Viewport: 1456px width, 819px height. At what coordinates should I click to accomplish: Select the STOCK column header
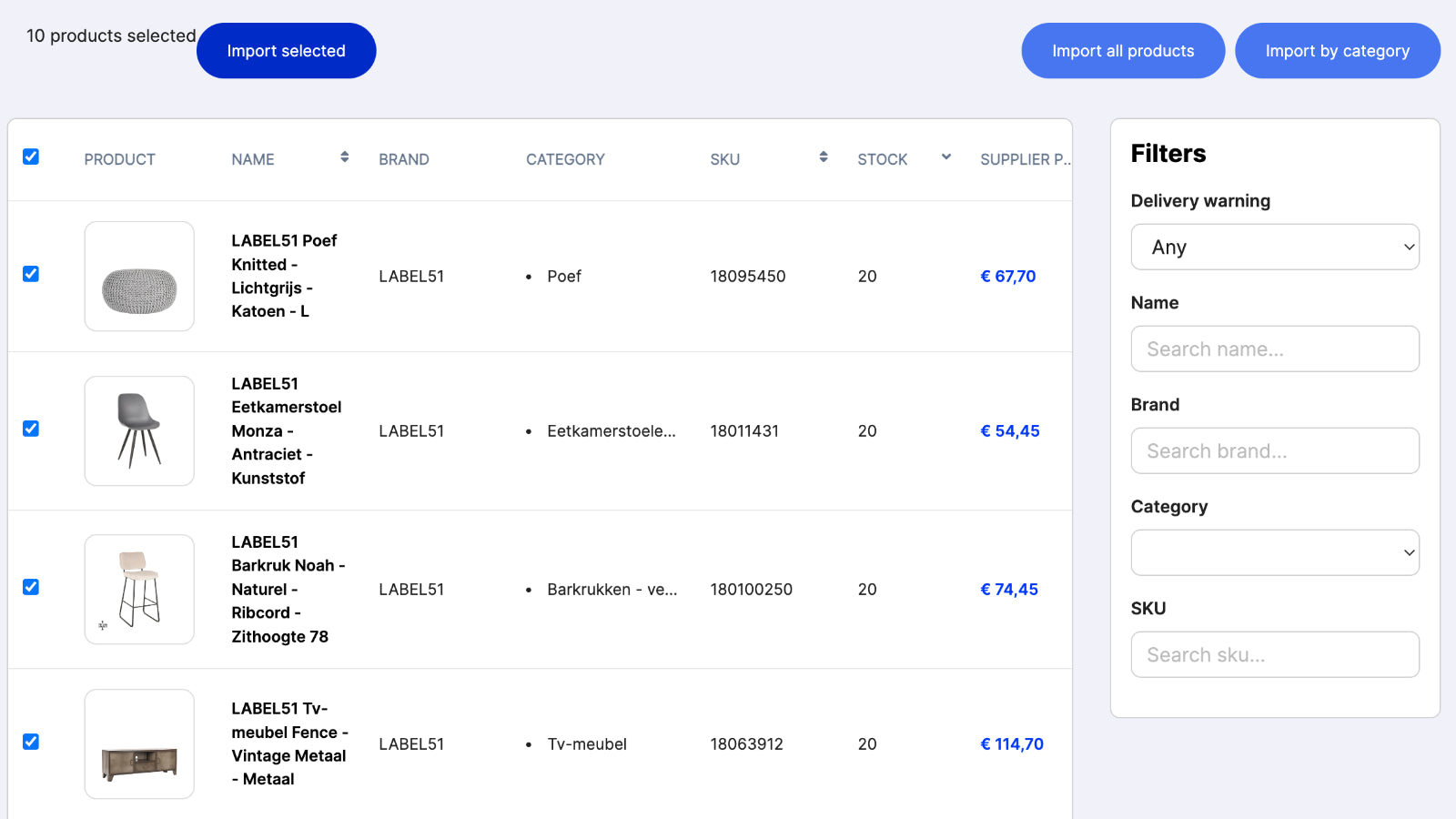click(883, 159)
